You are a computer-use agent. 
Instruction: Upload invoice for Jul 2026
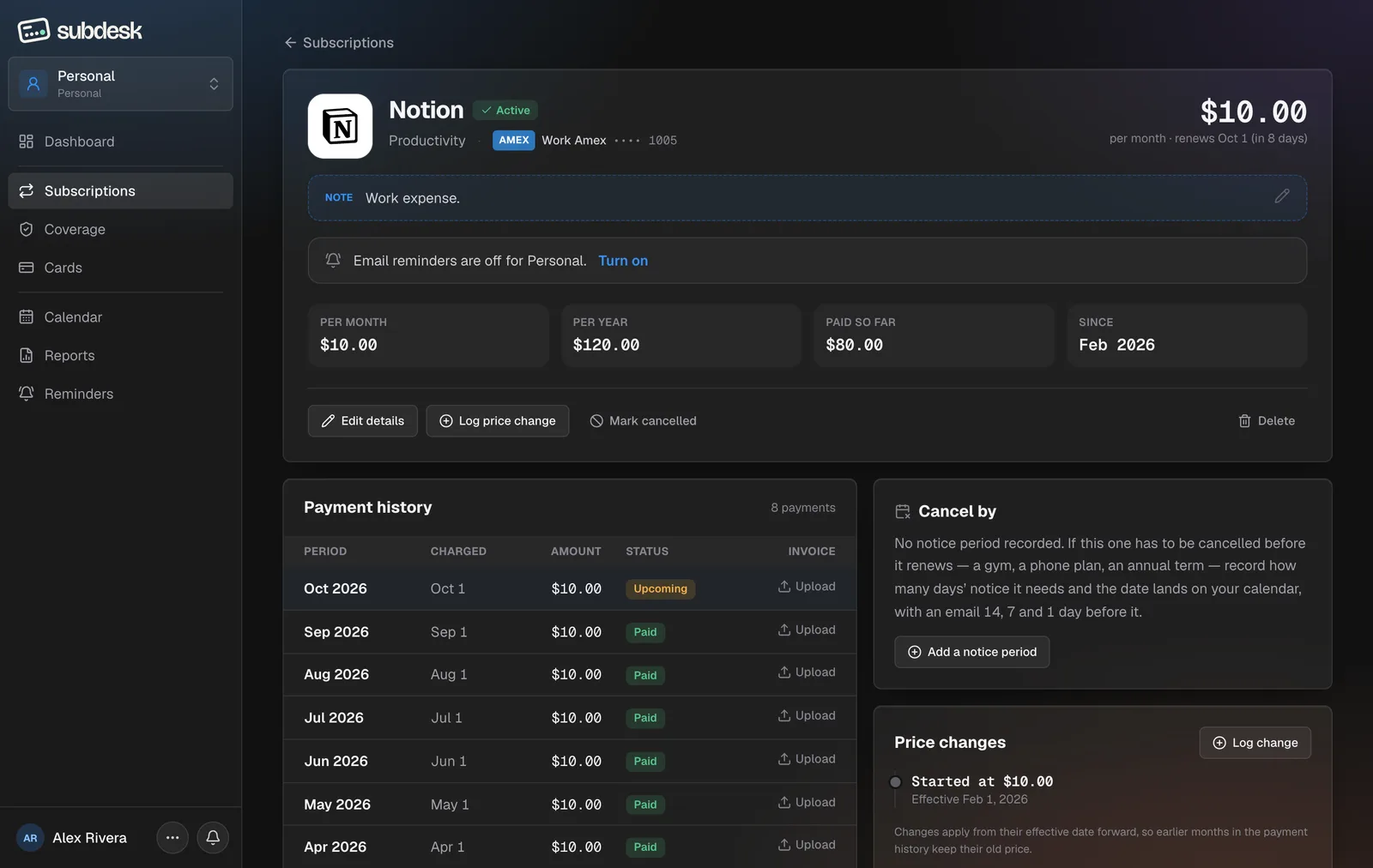point(807,715)
